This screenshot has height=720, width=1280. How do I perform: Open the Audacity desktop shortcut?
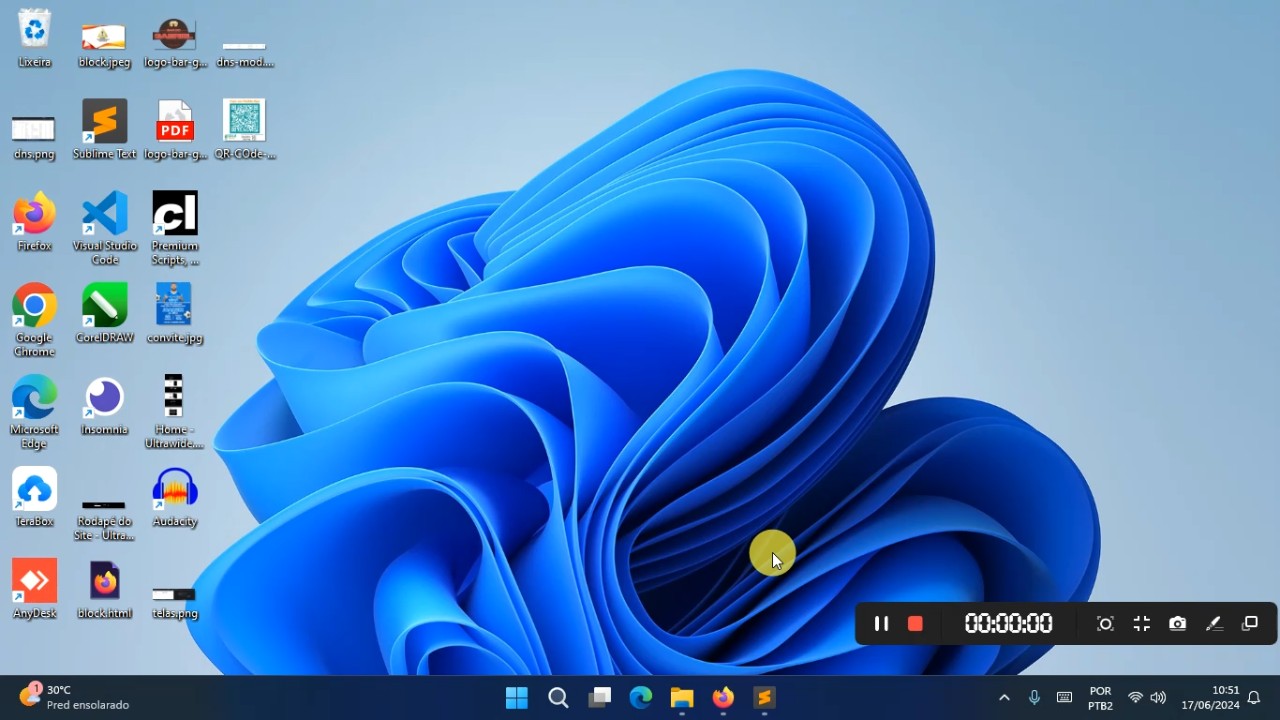pyautogui.click(x=175, y=498)
